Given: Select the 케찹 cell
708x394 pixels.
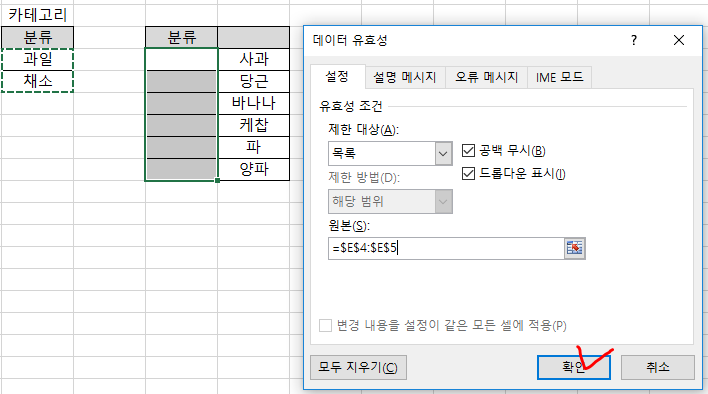Looking at the screenshot, I should (254, 125).
